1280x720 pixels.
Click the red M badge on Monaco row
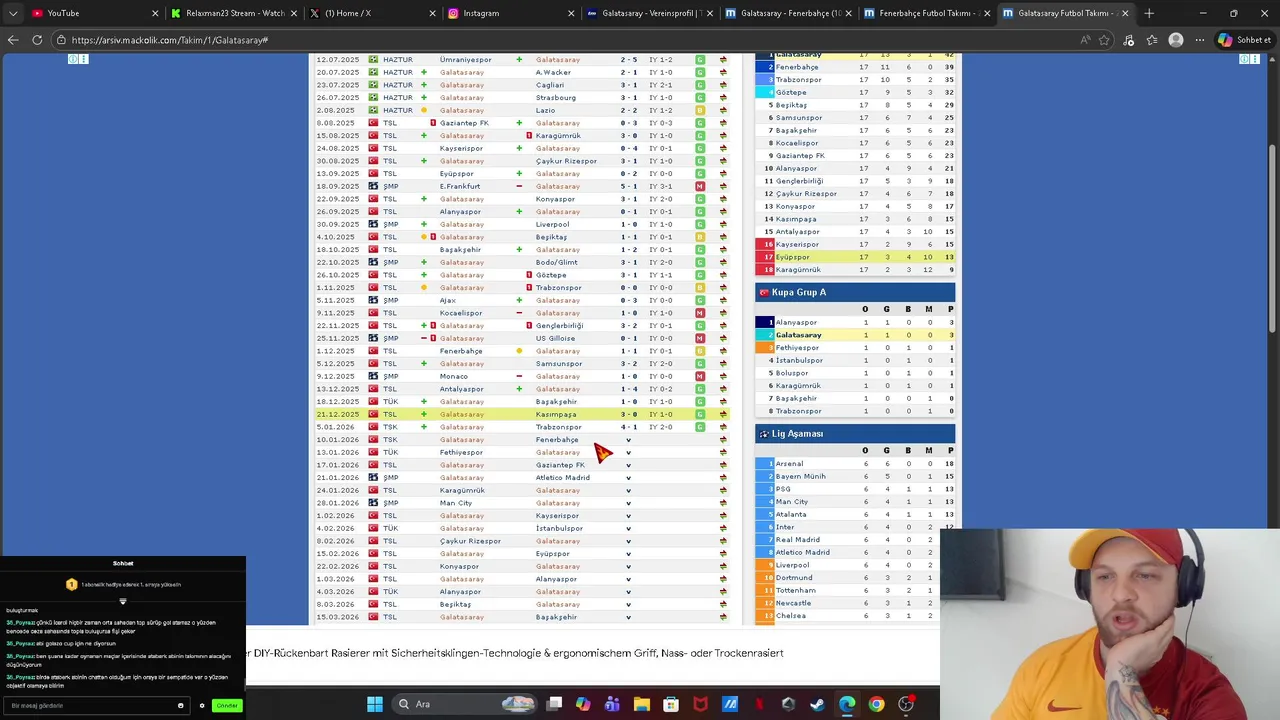point(700,376)
